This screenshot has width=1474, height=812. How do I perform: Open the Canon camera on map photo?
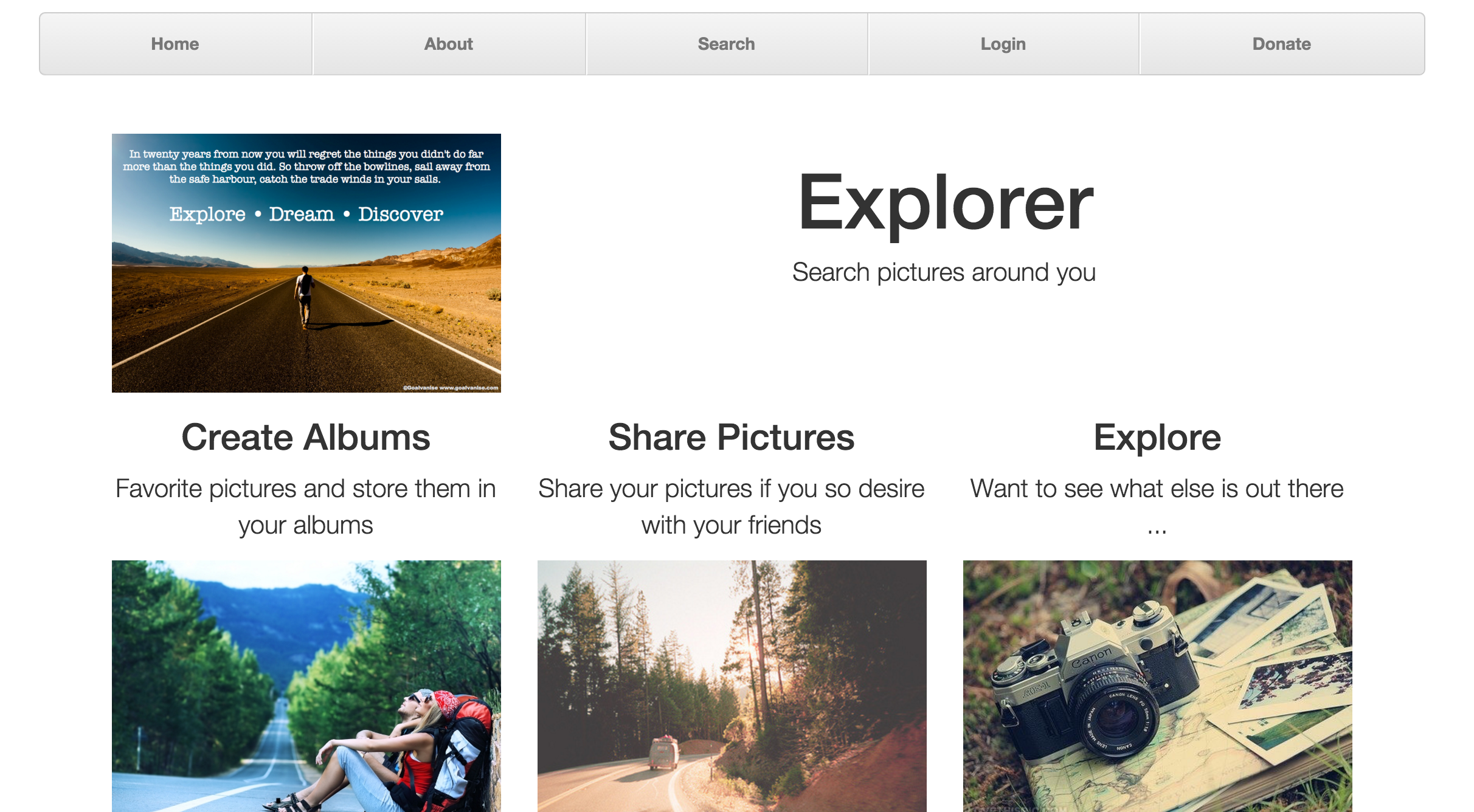point(1157,686)
